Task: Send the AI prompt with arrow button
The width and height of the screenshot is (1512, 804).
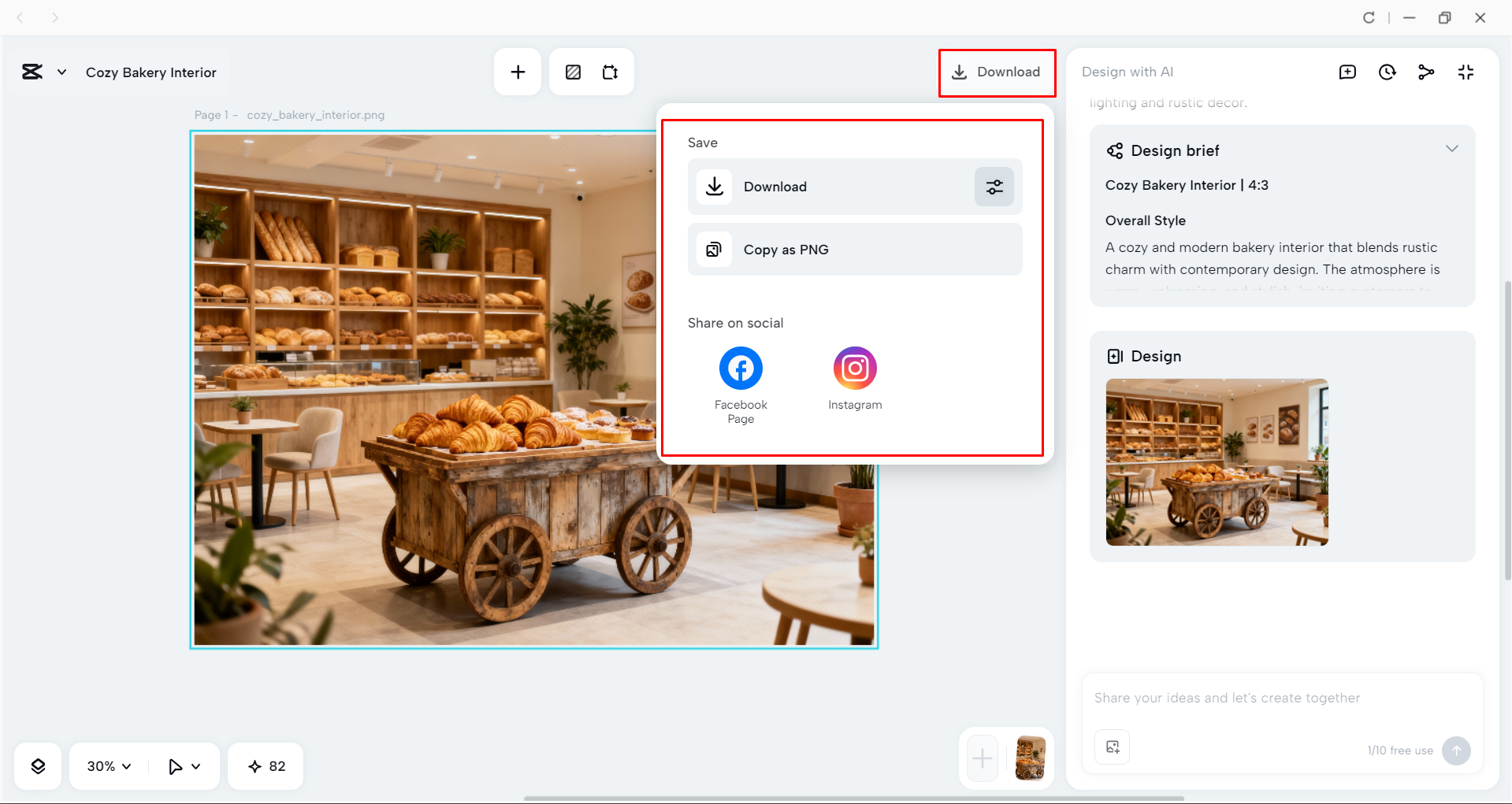Action: coord(1456,750)
